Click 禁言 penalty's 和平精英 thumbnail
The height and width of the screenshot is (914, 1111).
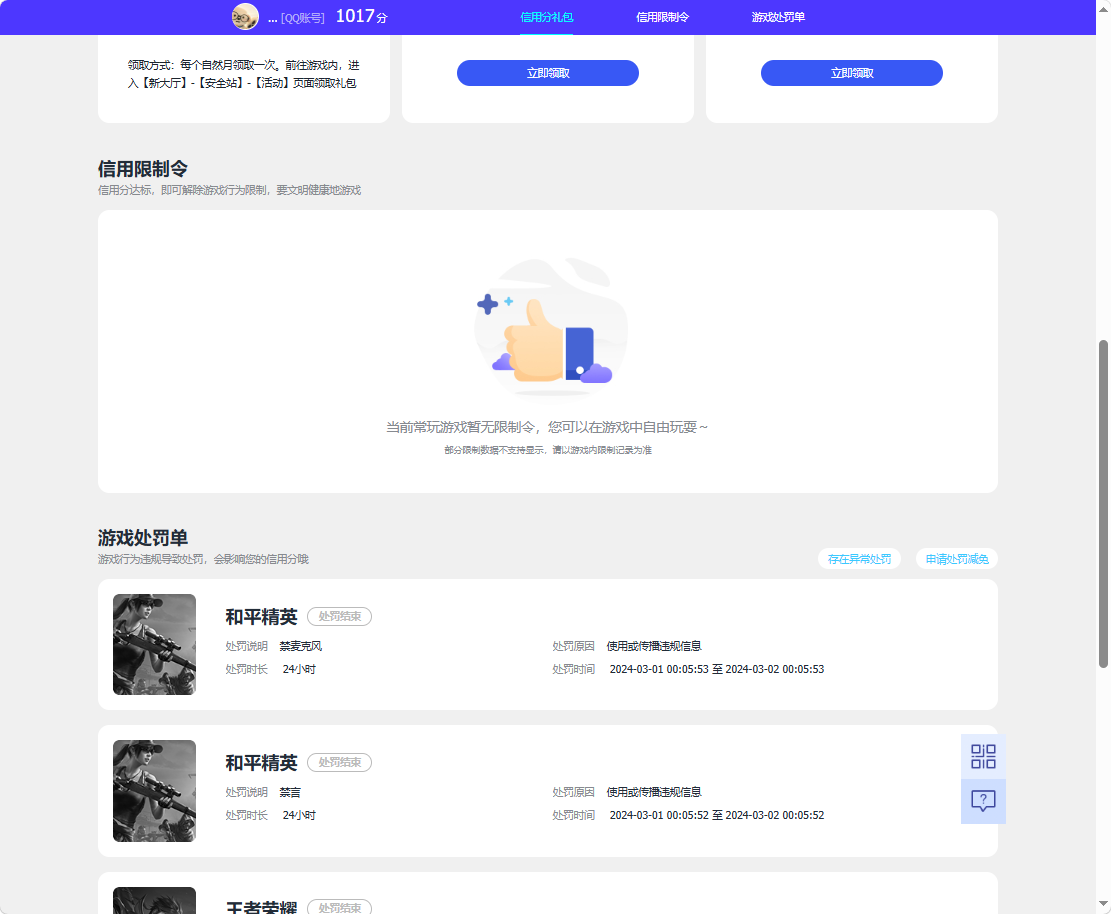pos(154,791)
